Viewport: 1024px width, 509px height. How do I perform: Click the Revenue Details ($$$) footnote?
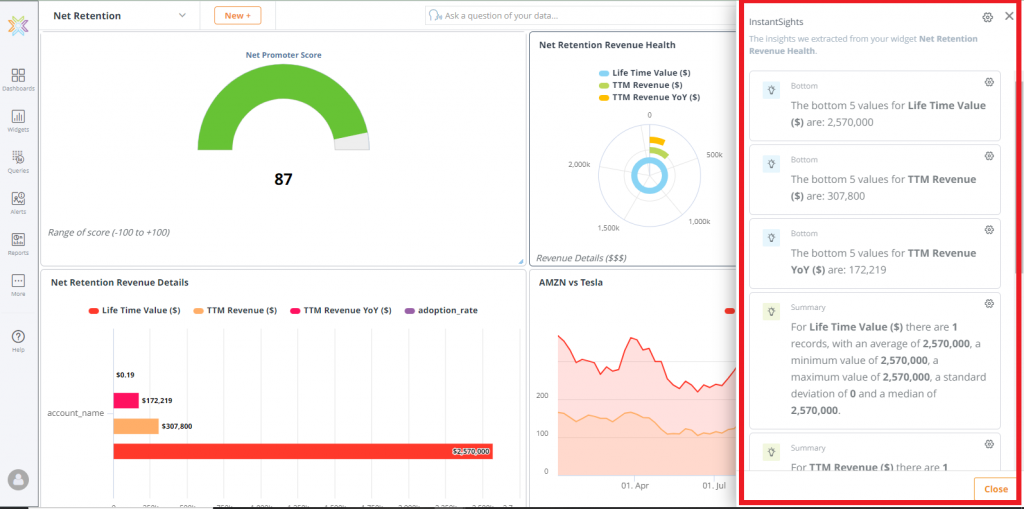[581, 258]
